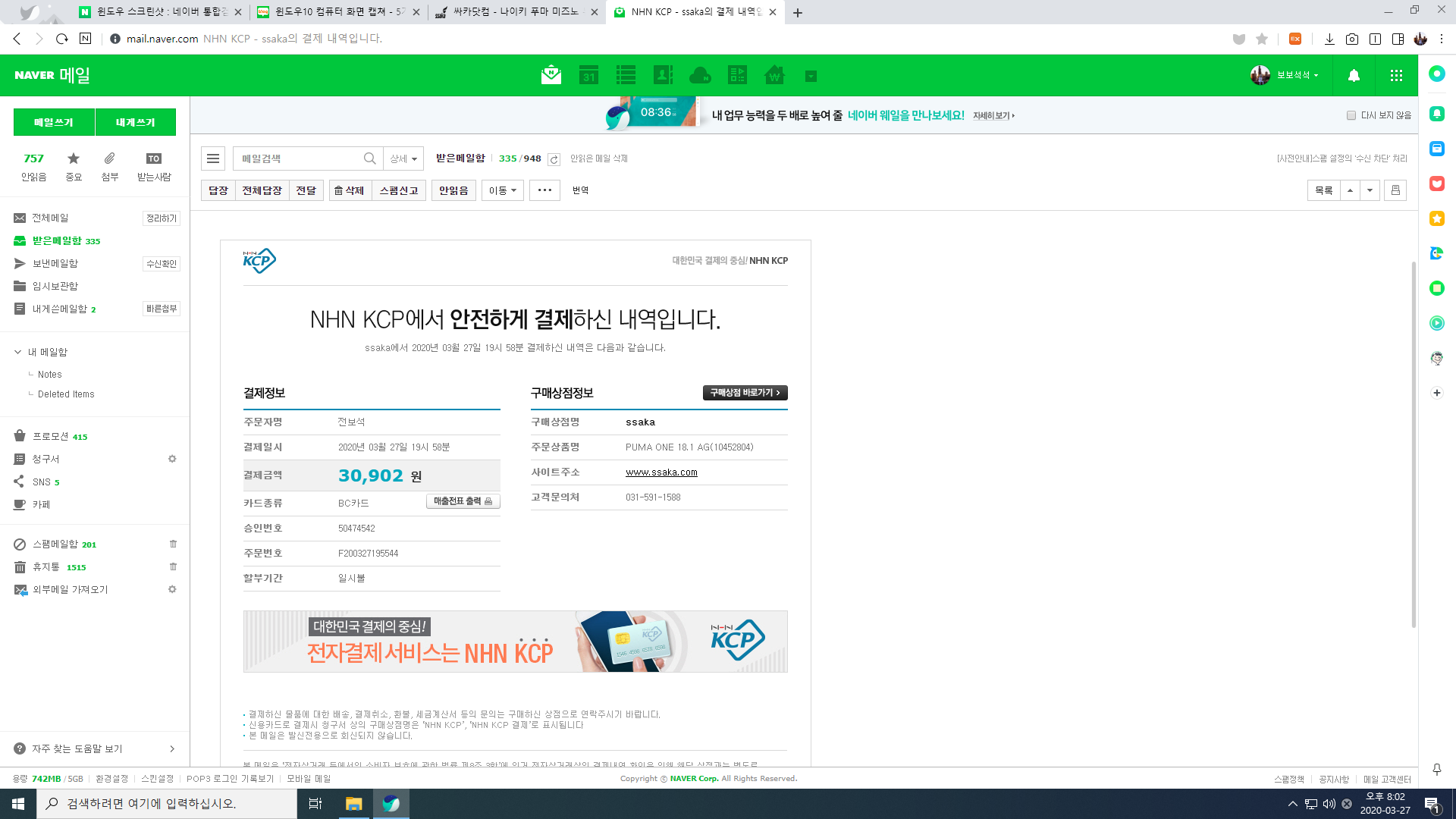Open the Works home icon in header
1456x819 pixels.
[x=774, y=75]
